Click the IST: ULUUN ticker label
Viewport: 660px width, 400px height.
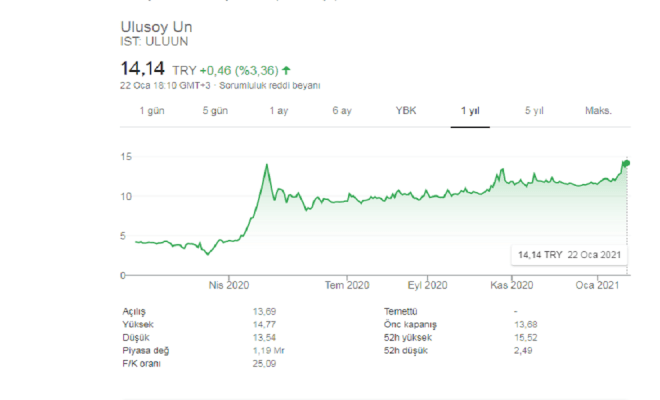pyautogui.click(x=146, y=41)
